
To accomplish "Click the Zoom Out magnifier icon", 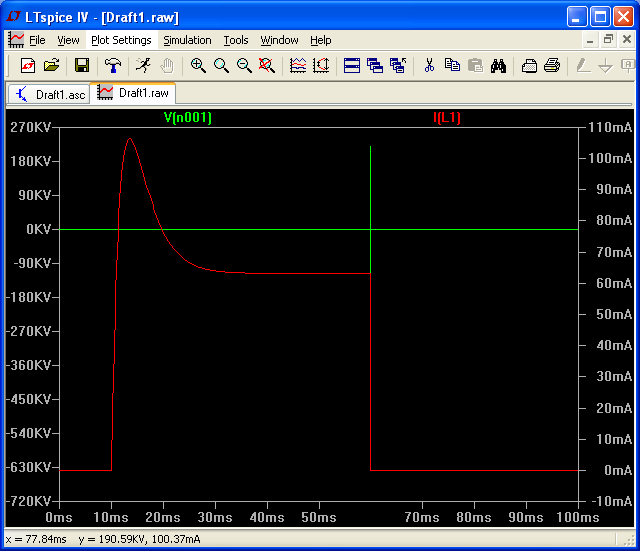I will [244, 65].
